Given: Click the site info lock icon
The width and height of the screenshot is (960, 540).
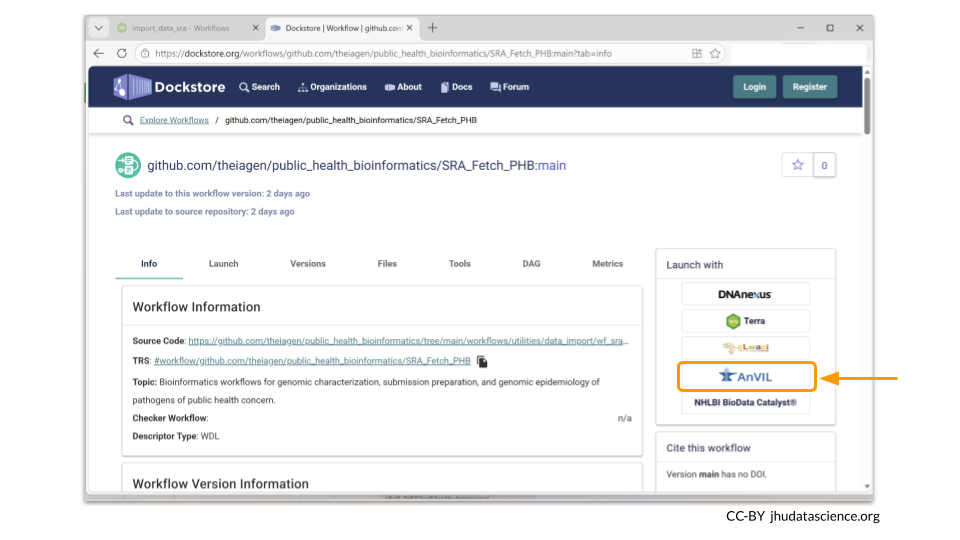Looking at the screenshot, I should coord(145,53).
